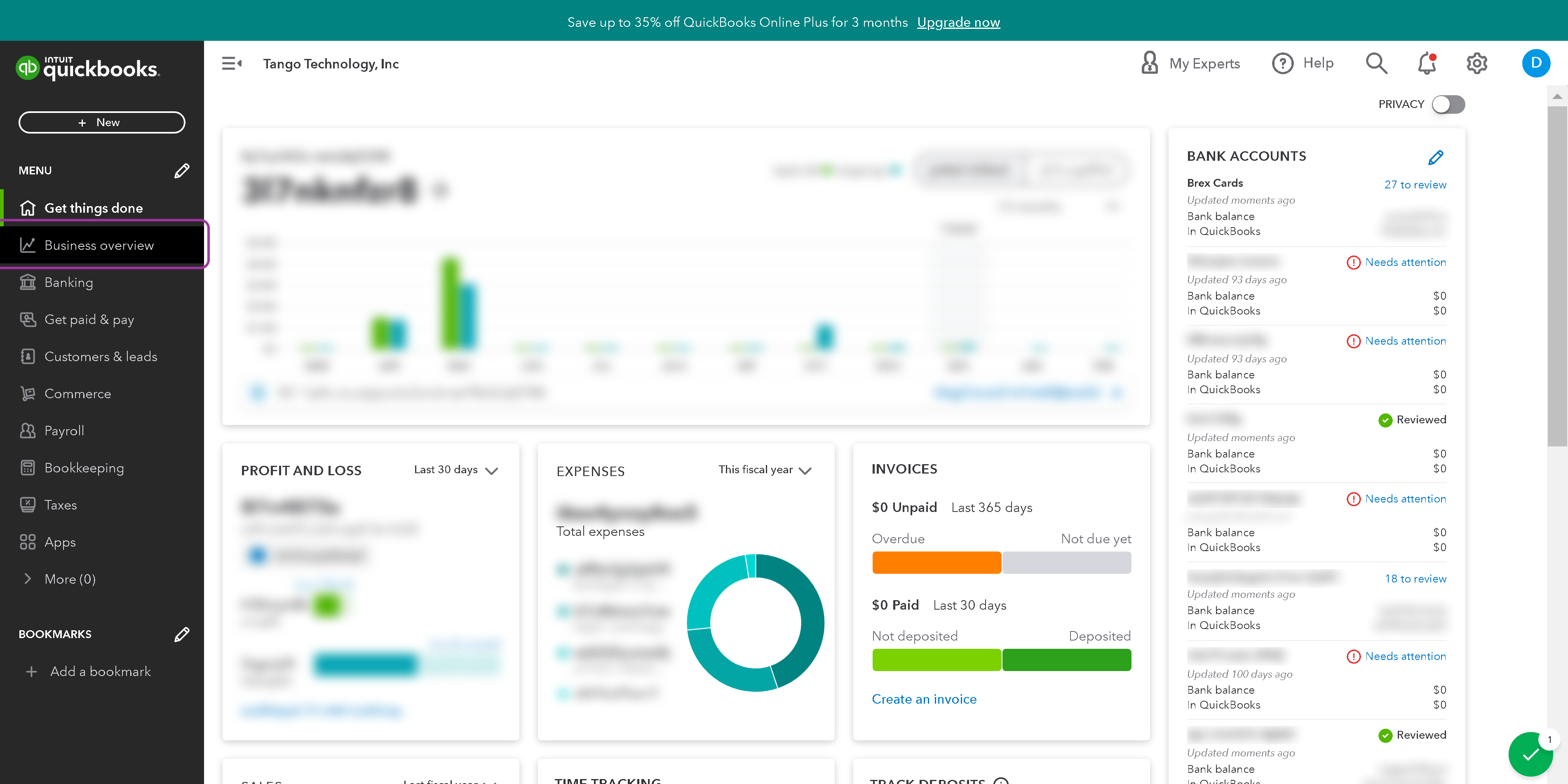Open the Expenses This fiscal year dropdown

coord(765,470)
